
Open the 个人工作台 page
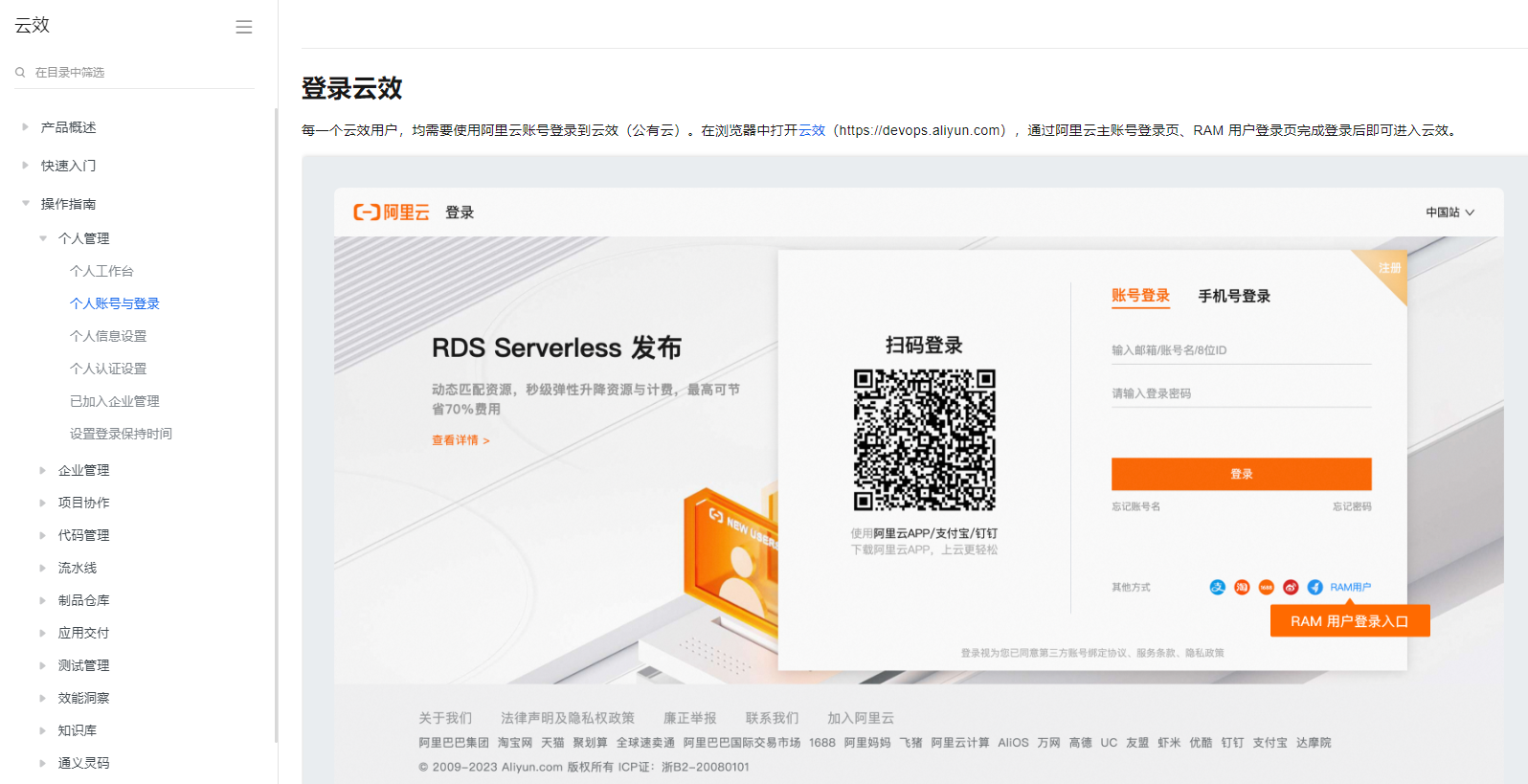click(x=101, y=271)
